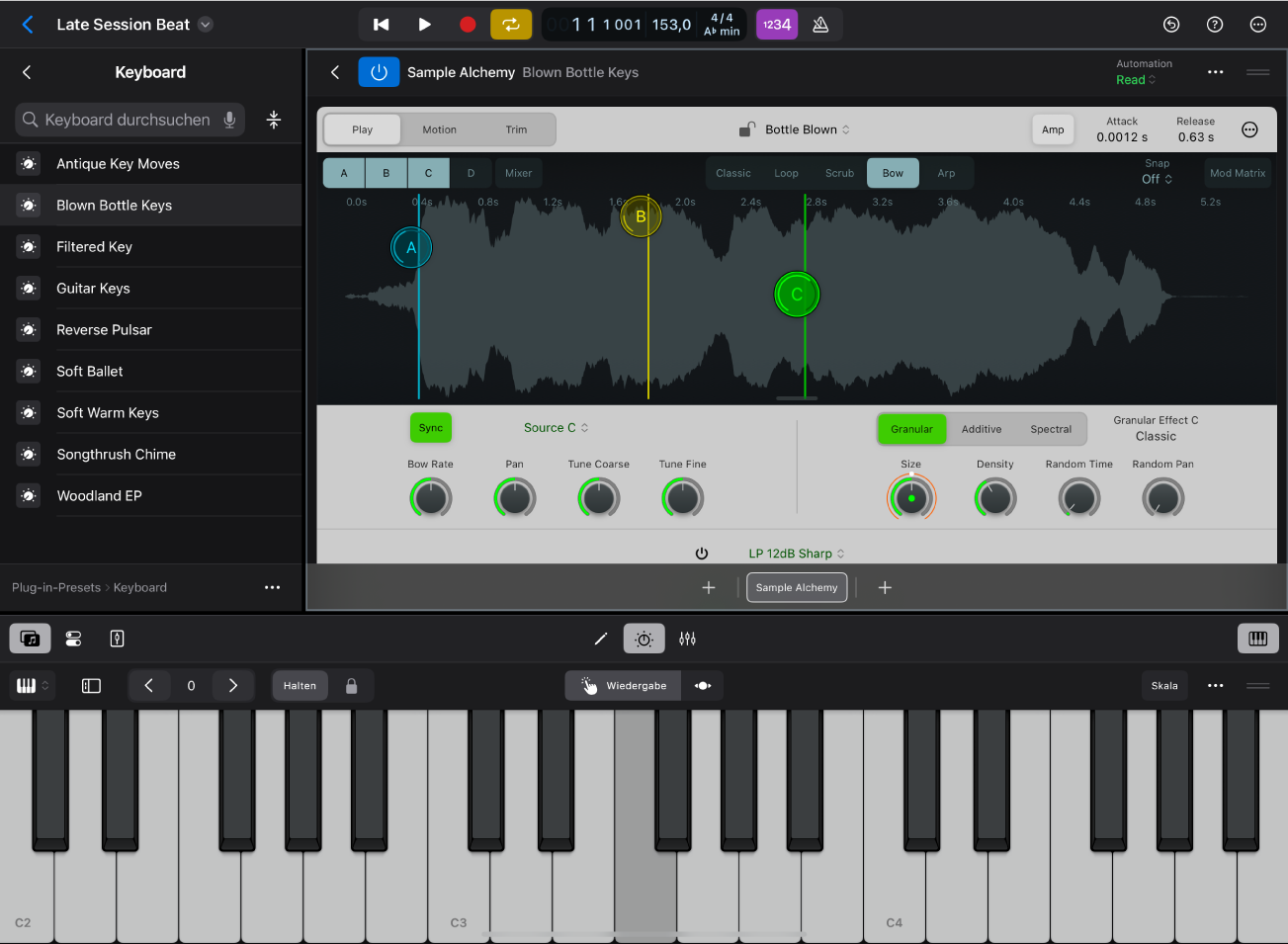The width and height of the screenshot is (1288, 944).
Task: Select the Spectral synthesis tab
Action: [1051, 429]
